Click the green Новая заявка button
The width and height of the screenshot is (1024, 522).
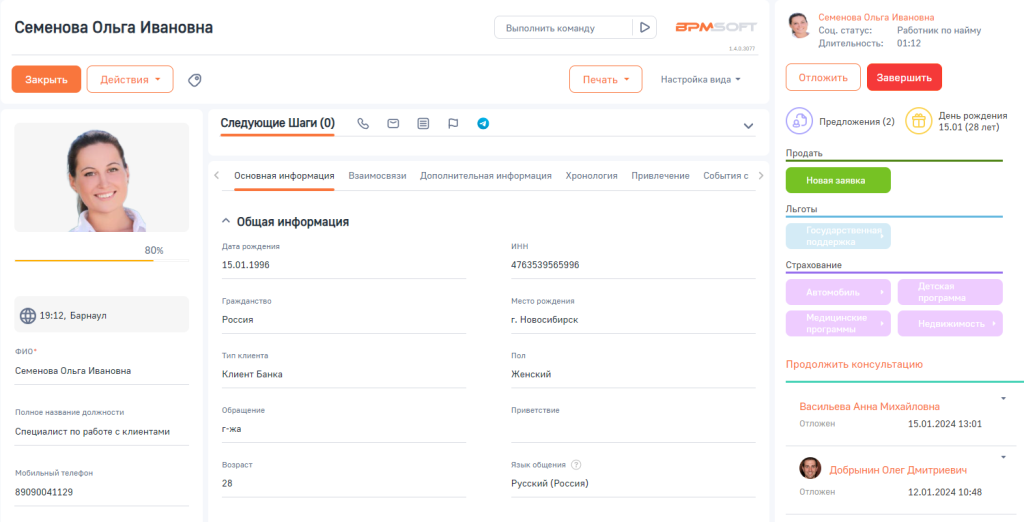coord(838,180)
